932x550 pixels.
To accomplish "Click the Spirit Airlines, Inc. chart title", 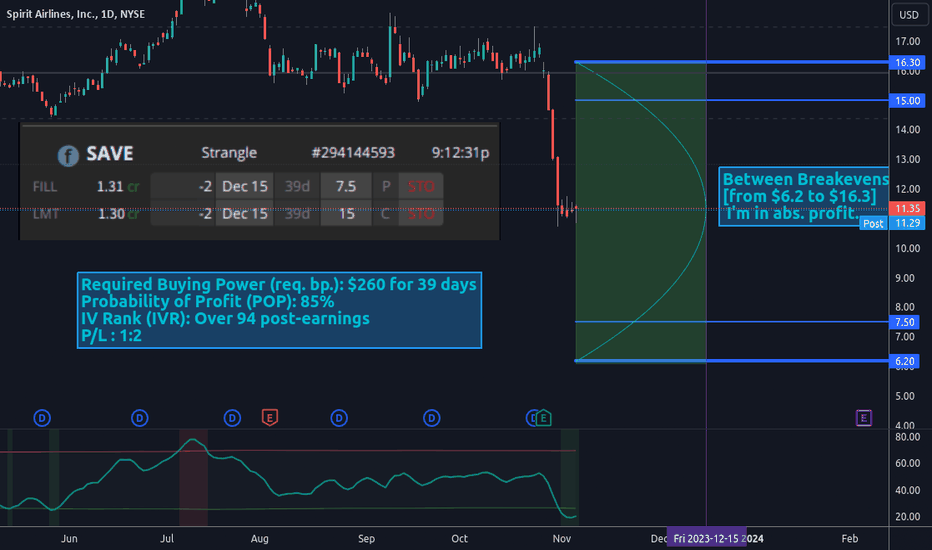I will (x=75, y=14).
